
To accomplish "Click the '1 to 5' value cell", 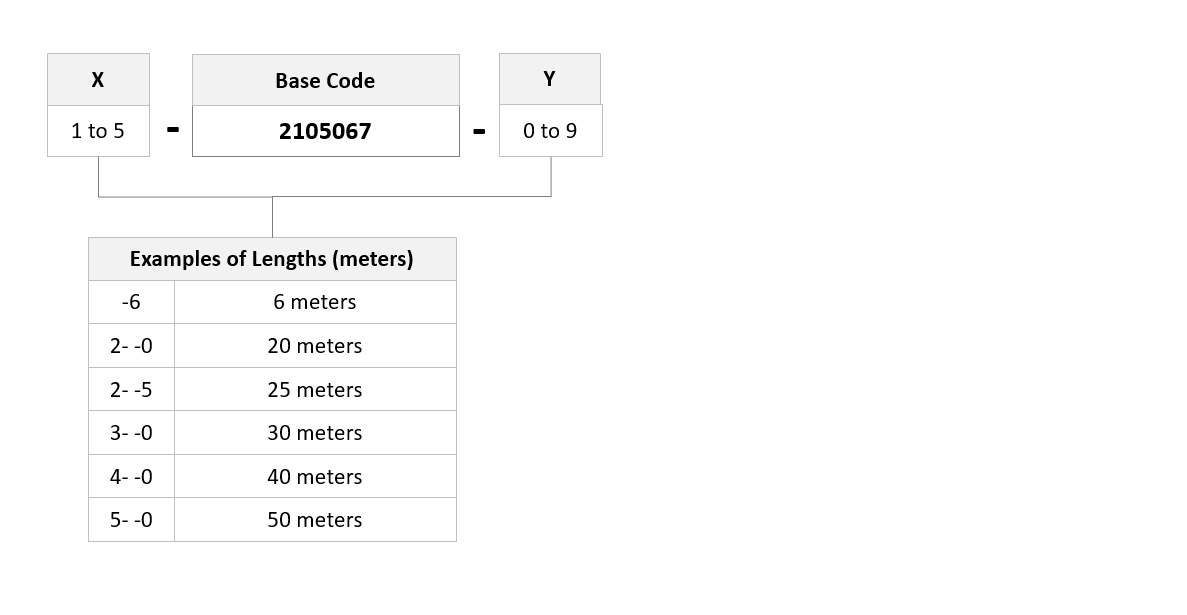I will (98, 131).
